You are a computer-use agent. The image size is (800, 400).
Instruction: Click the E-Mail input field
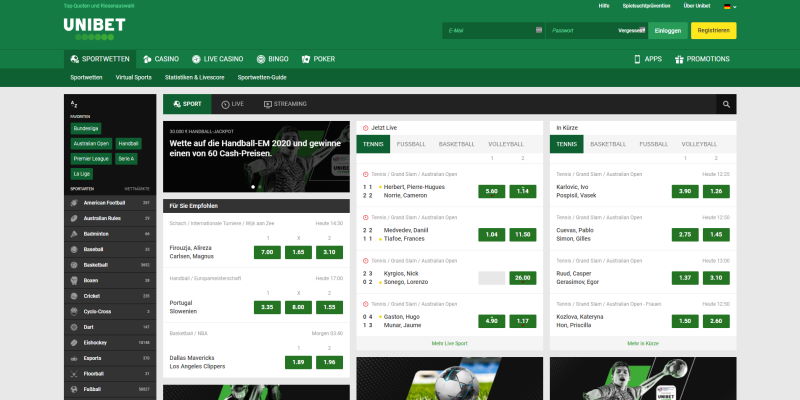click(x=494, y=31)
